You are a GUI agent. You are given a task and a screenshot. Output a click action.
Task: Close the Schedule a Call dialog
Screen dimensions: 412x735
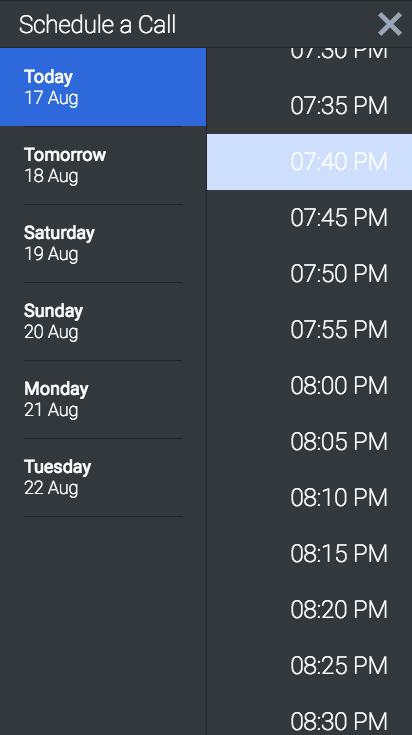point(390,24)
